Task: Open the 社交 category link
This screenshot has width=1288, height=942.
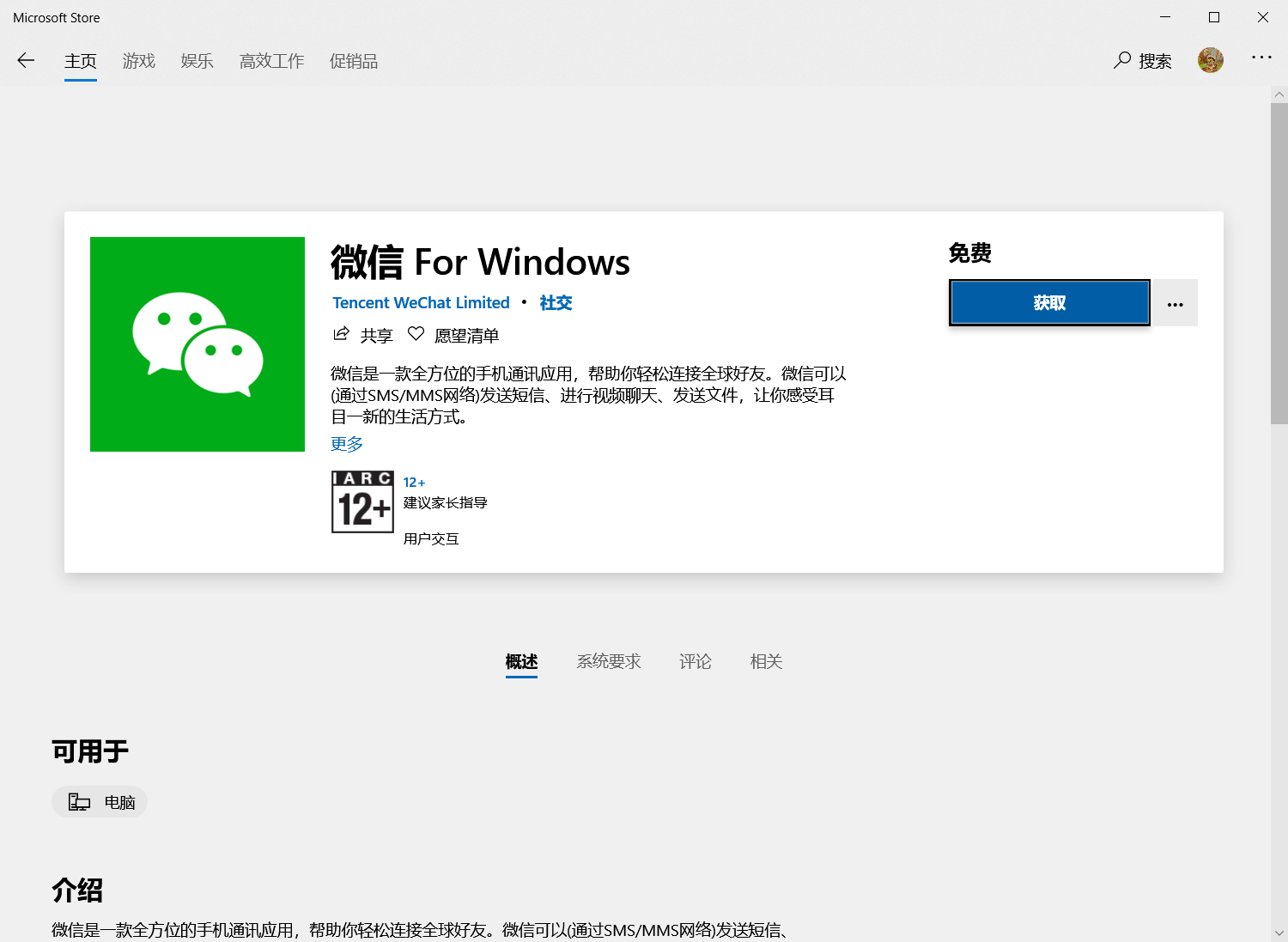Action: tap(556, 303)
